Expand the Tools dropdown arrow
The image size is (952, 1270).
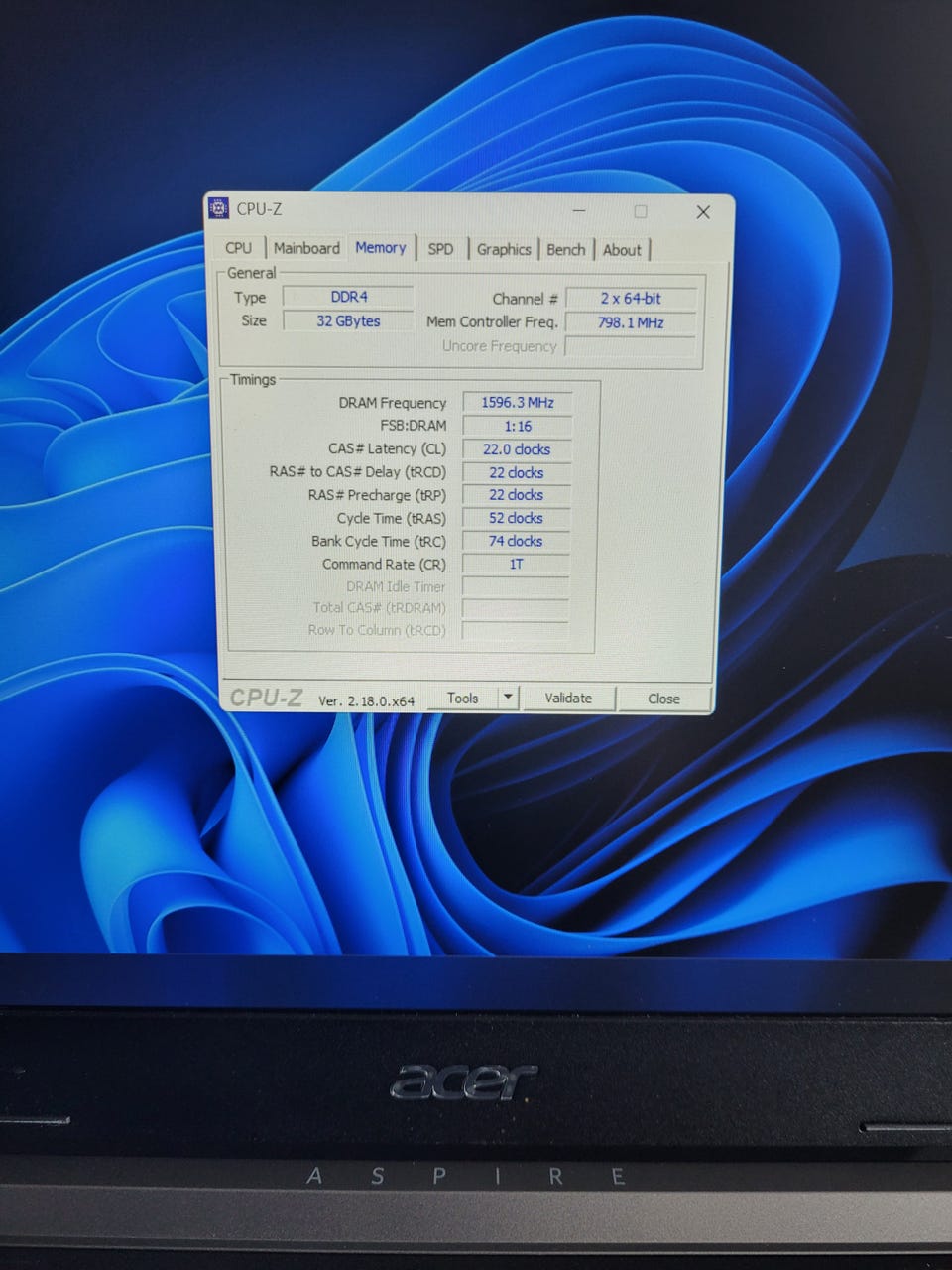pyautogui.click(x=508, y=698)
